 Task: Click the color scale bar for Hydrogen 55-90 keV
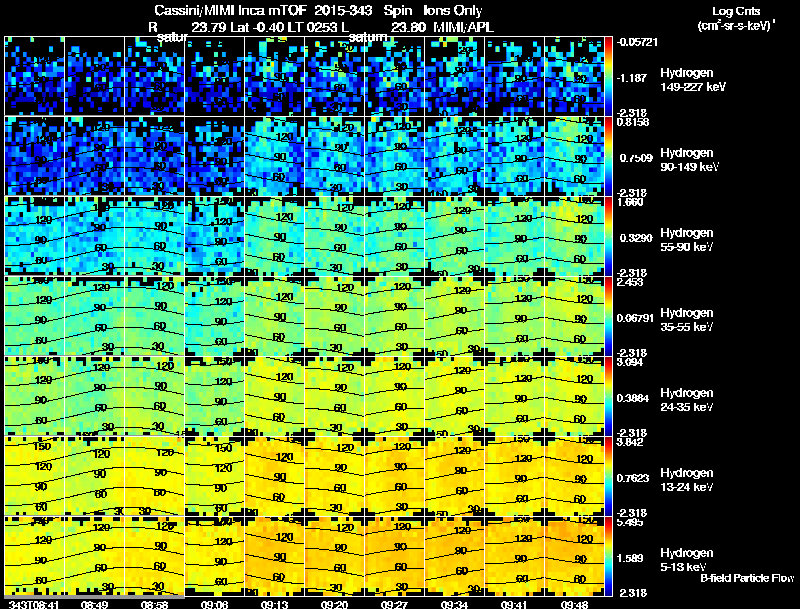[609, 236]
